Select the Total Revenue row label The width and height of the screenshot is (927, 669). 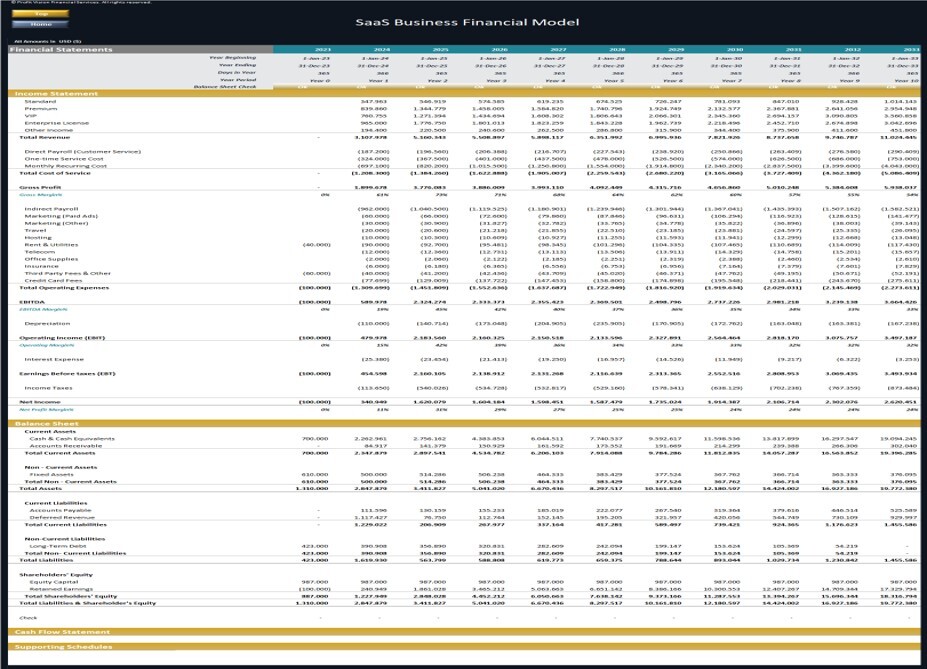(x=44, y=137)
